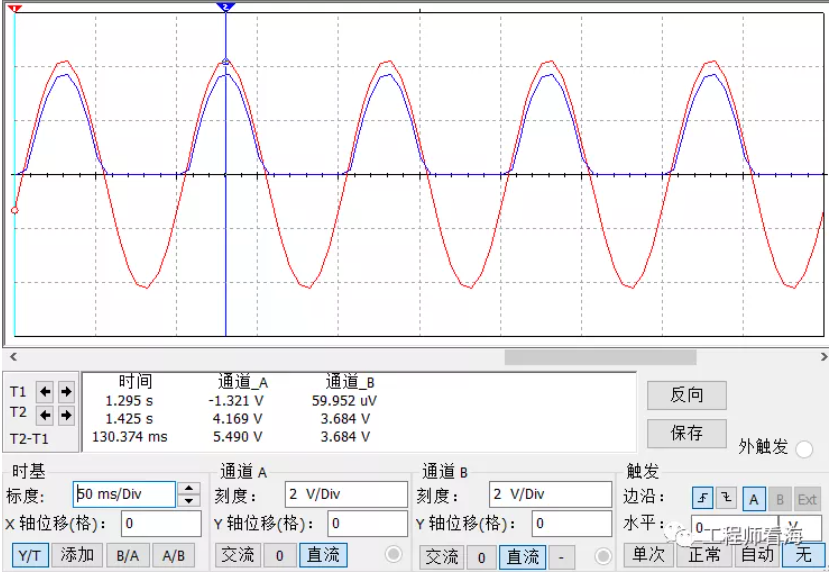
Task: Click Channel A Y轴位移 field
Action: (x=367, y=524)
